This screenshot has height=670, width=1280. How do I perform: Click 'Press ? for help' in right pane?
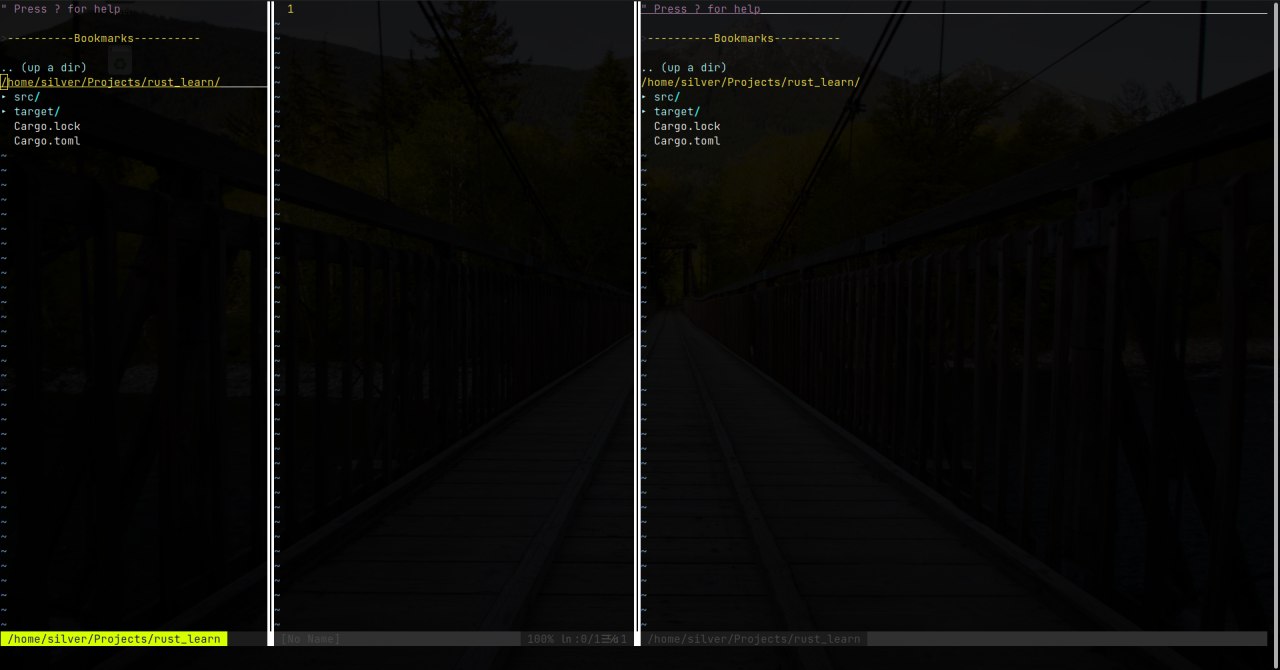pos(707,9)
